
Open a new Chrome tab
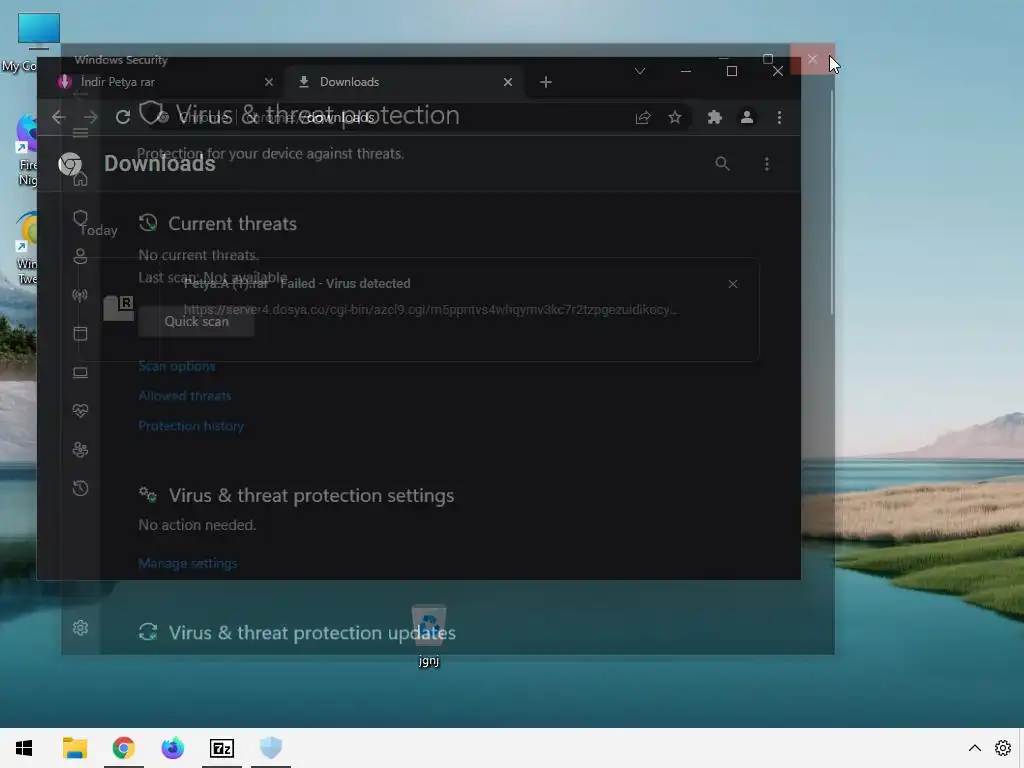click(546, 82)
